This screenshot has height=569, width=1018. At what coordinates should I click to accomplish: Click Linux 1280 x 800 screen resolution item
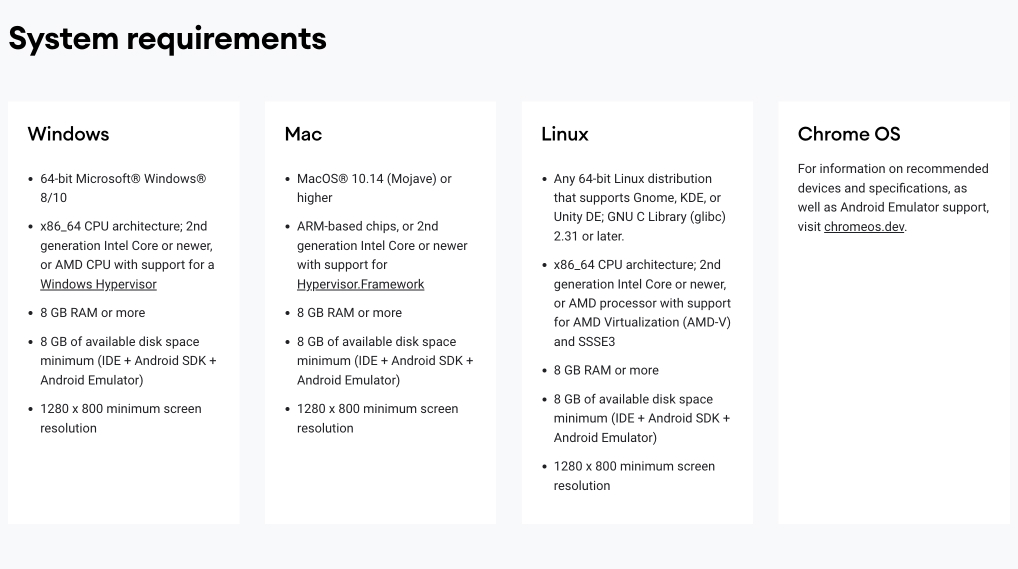tap(634, 475)
